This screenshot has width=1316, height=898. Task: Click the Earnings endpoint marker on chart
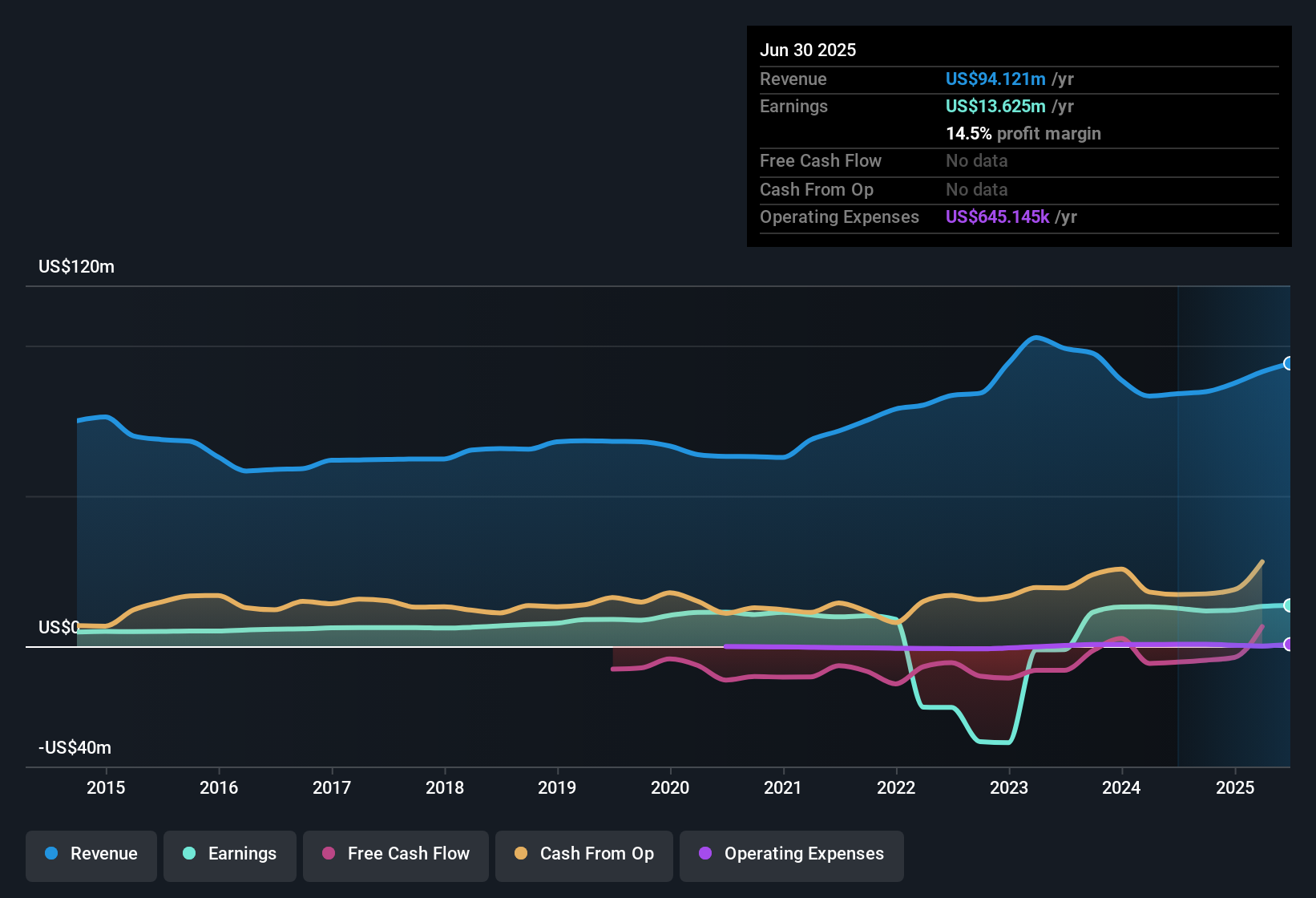[1288, 605]
